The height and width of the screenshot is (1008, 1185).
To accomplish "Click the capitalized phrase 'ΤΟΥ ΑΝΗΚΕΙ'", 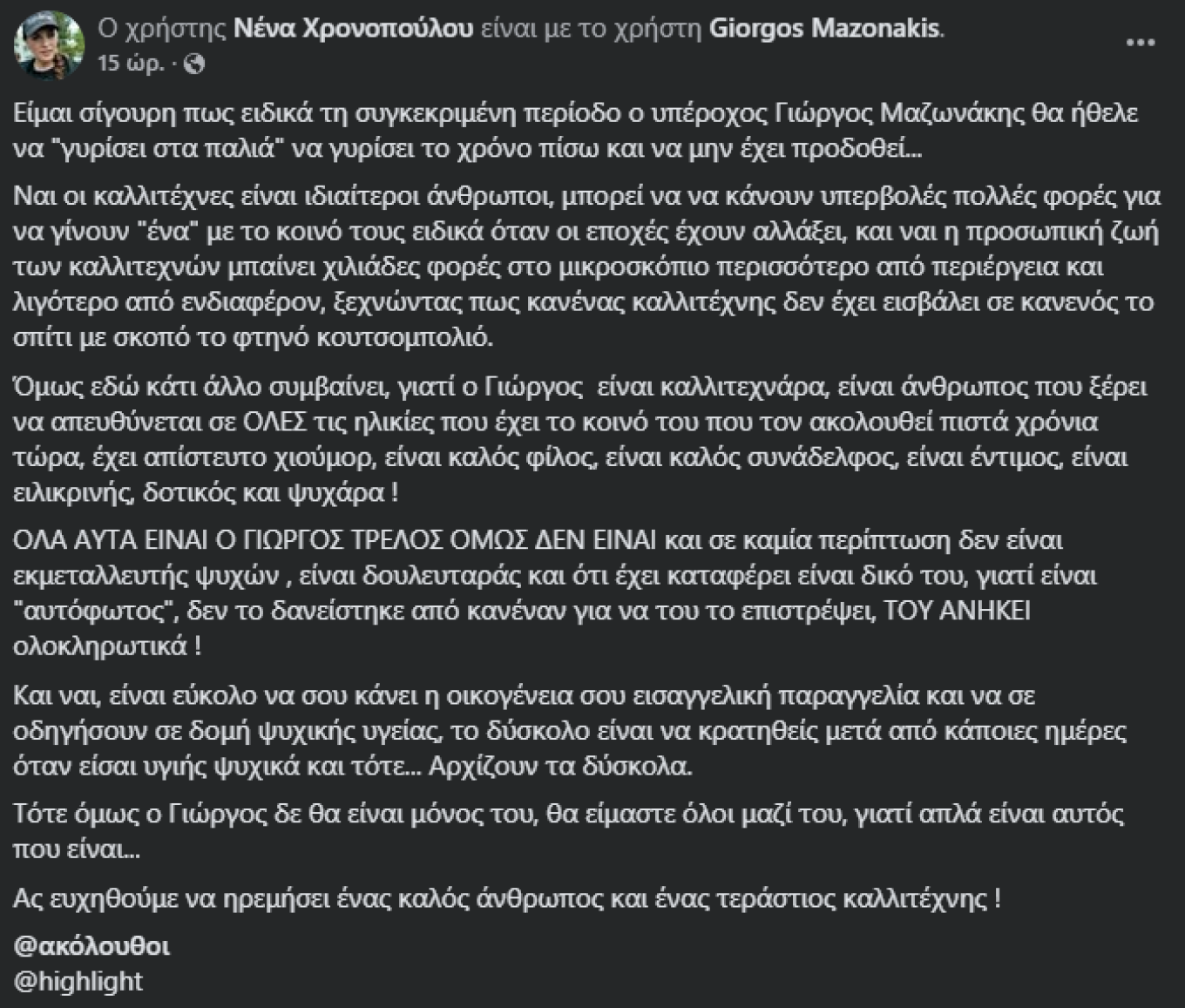I will [957, 612].
